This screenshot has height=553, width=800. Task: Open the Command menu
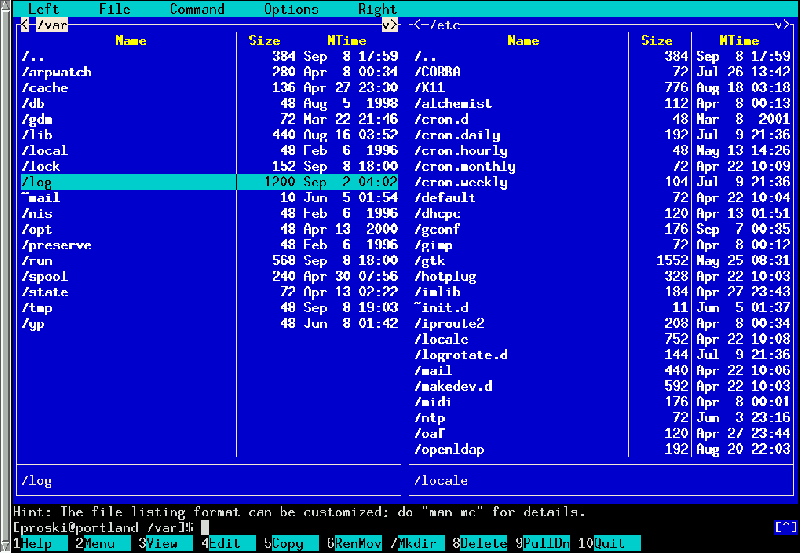coord(196,9)
